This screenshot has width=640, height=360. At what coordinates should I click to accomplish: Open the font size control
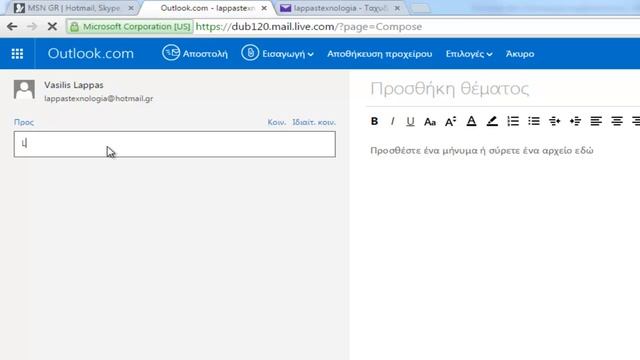tap(450, 122)
